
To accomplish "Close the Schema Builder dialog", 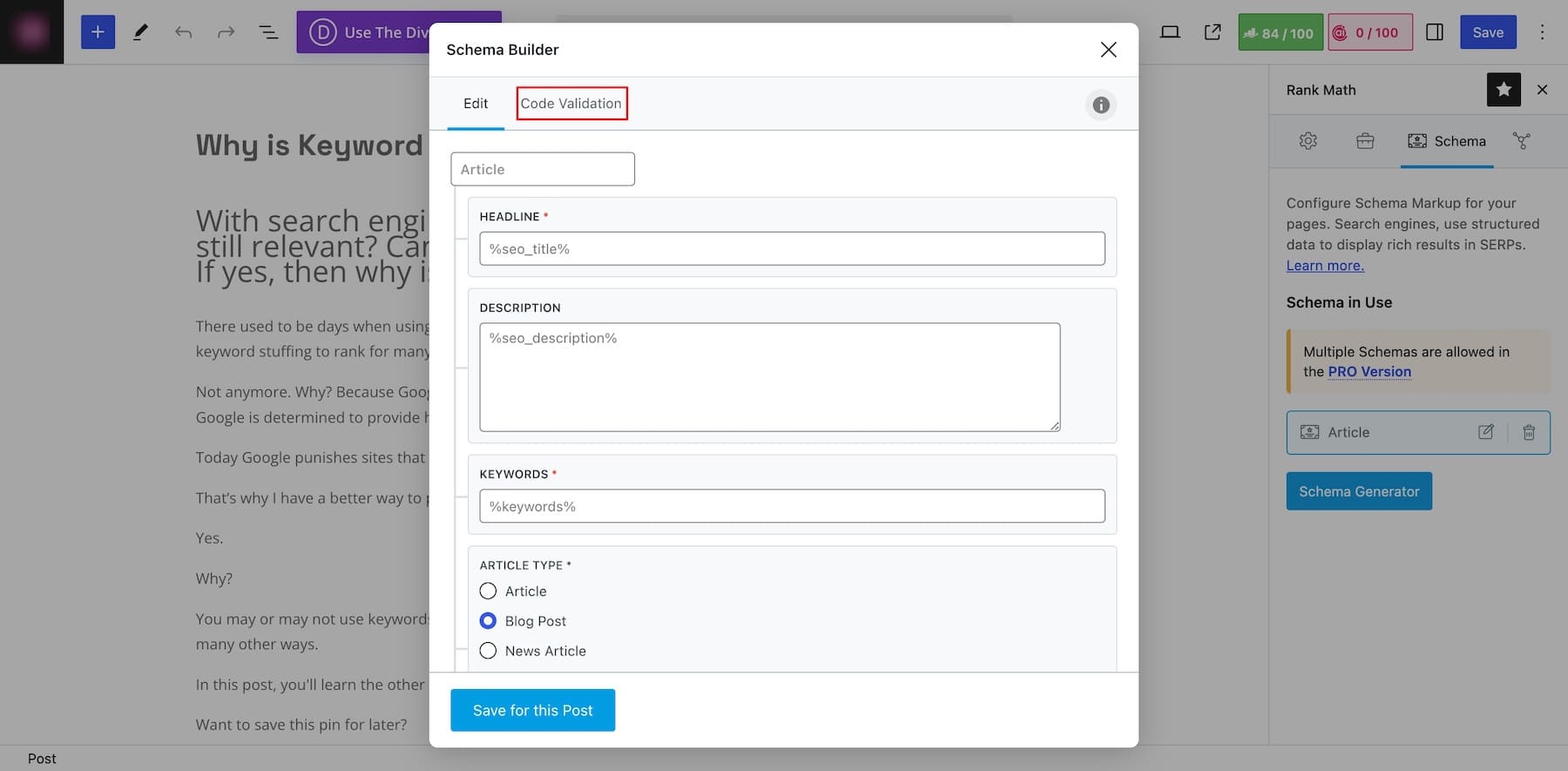I will tap(1108, 50).
